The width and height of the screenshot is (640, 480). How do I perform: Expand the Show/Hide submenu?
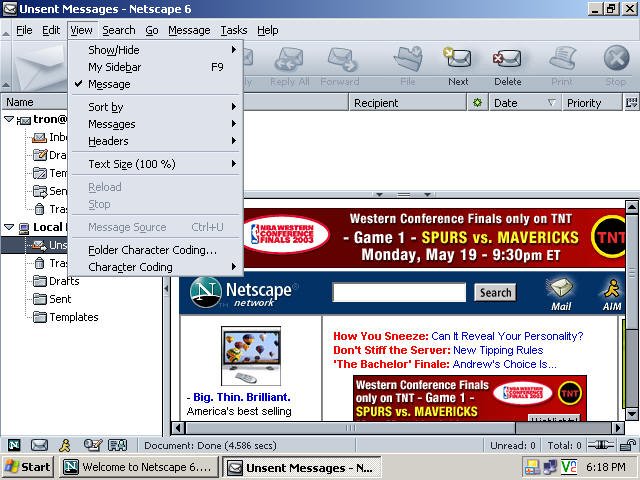(157, 50)
